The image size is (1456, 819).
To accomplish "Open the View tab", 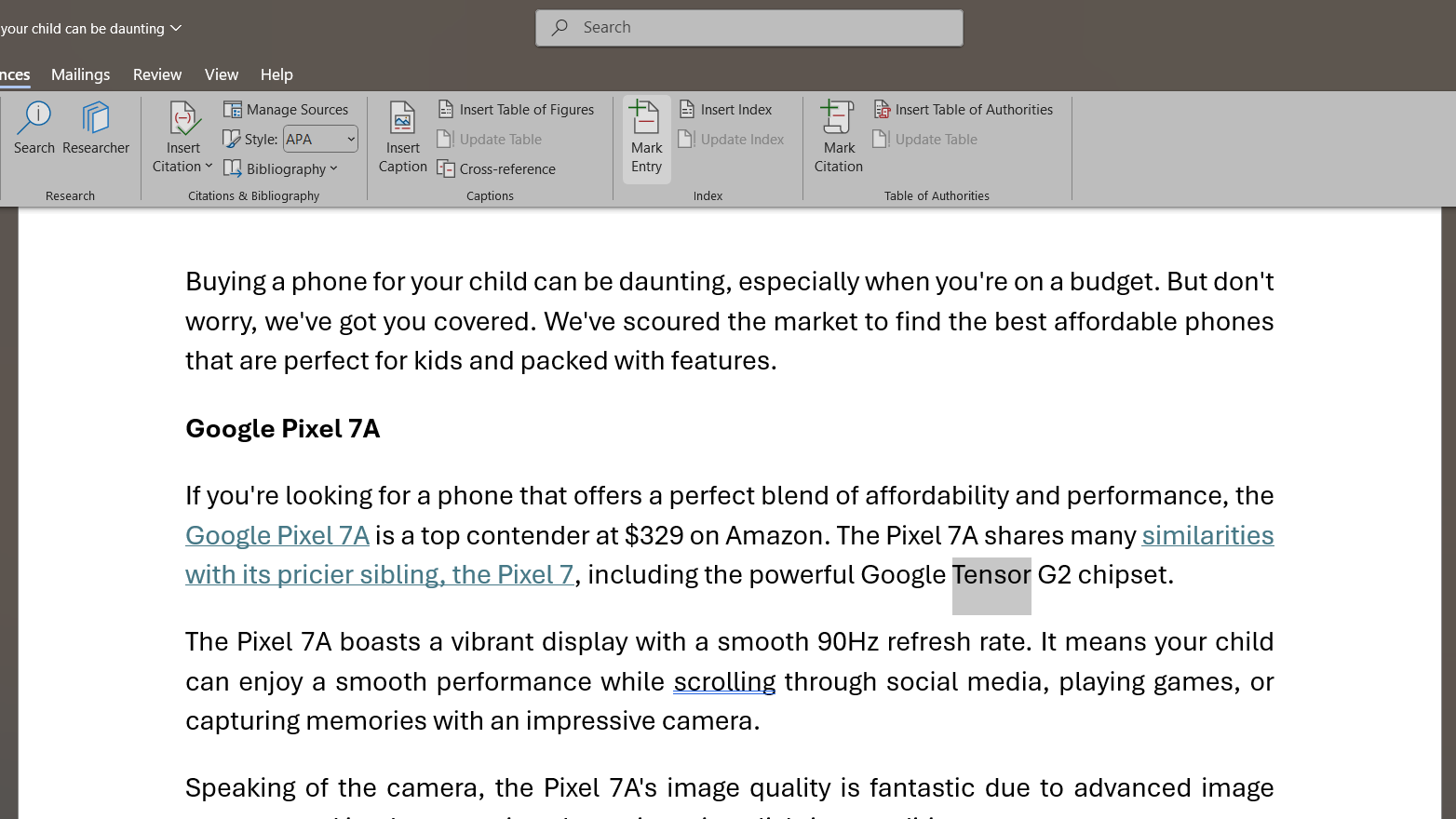I will tap(222, 74).
